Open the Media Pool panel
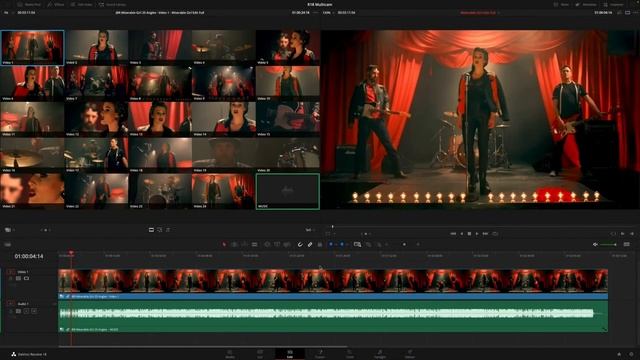The height and width of the screenshot is (360, 640). tap(29, 4)
